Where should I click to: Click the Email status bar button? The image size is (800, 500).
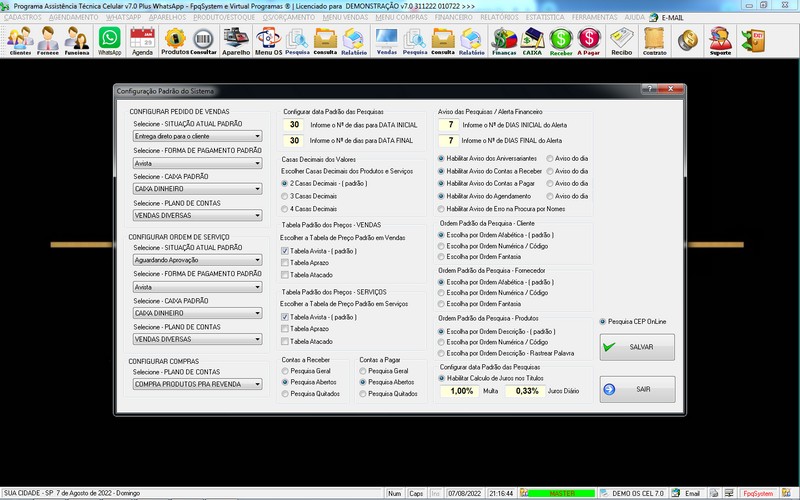(x=687, y=493)
